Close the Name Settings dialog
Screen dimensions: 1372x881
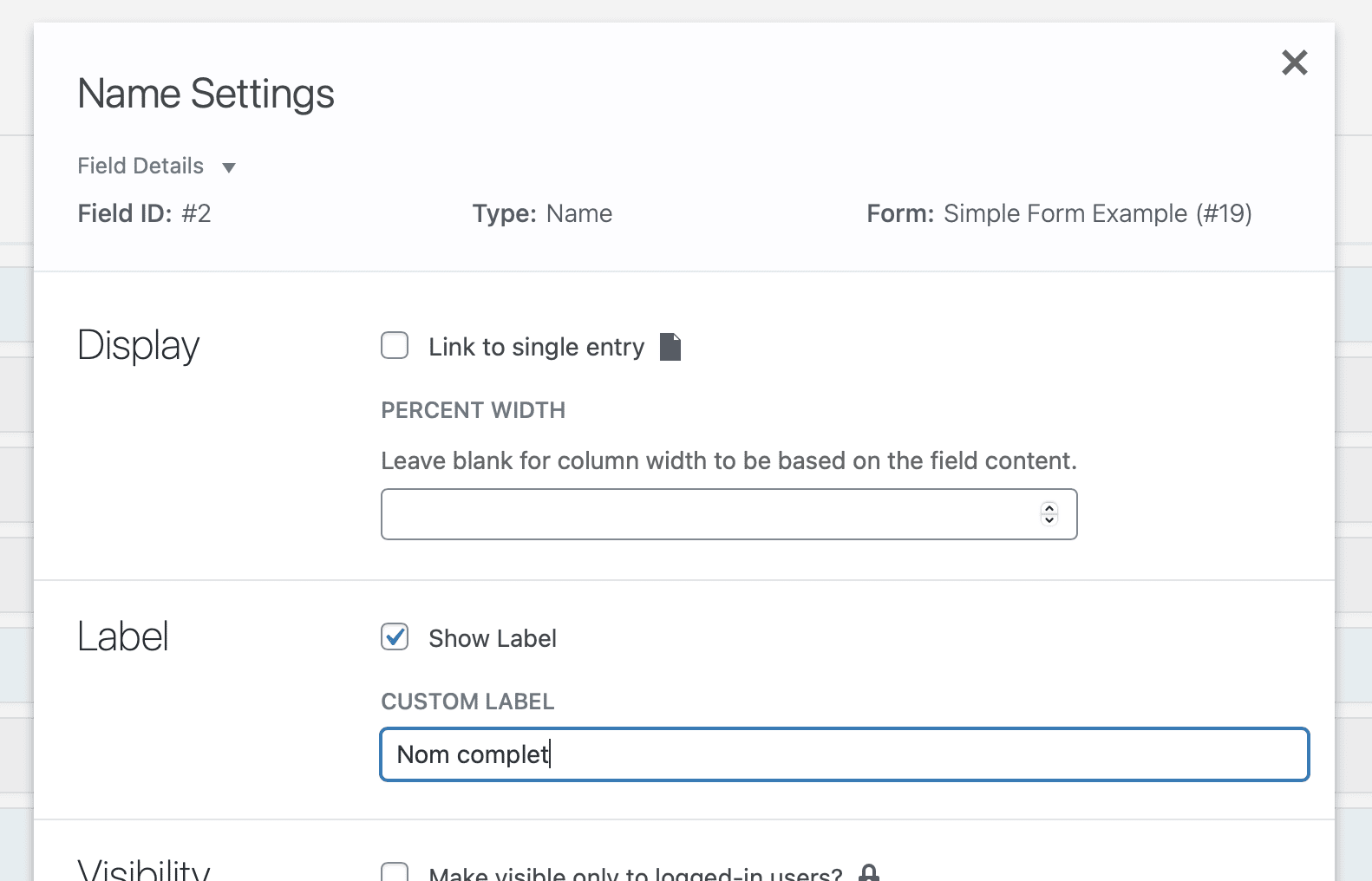(1294, 62)
